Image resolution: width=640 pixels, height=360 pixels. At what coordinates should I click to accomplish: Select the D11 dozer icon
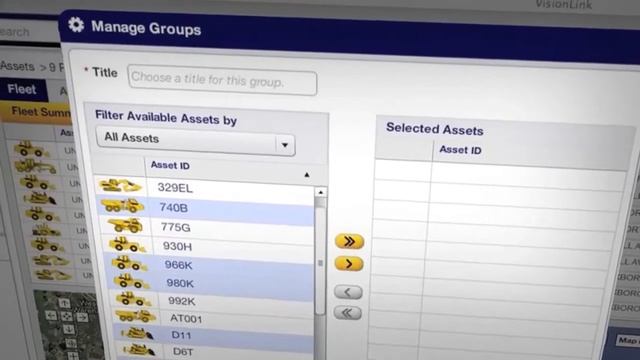tap(138, 333)
